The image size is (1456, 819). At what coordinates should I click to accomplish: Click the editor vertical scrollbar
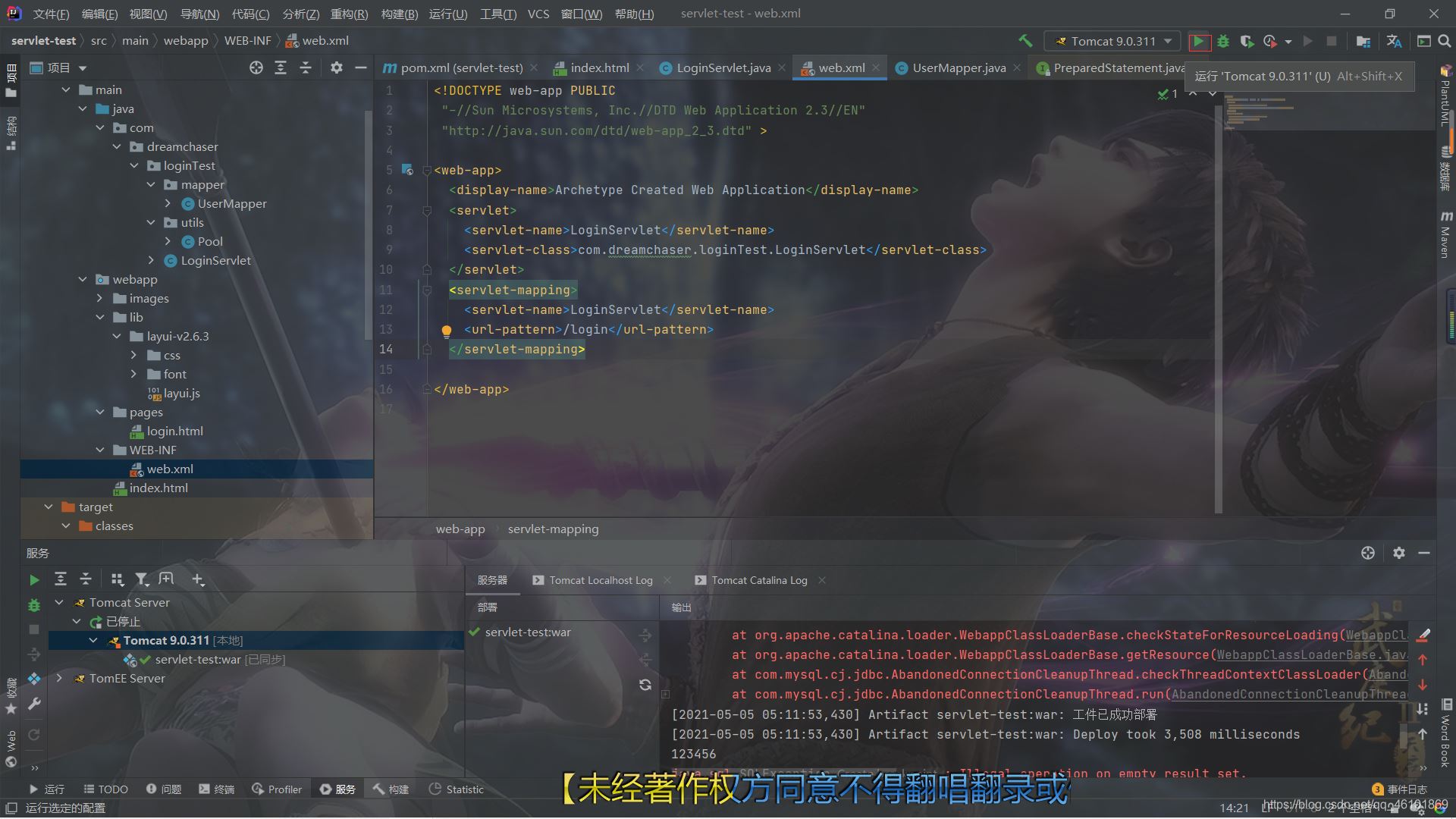[x=1219, y=303]
